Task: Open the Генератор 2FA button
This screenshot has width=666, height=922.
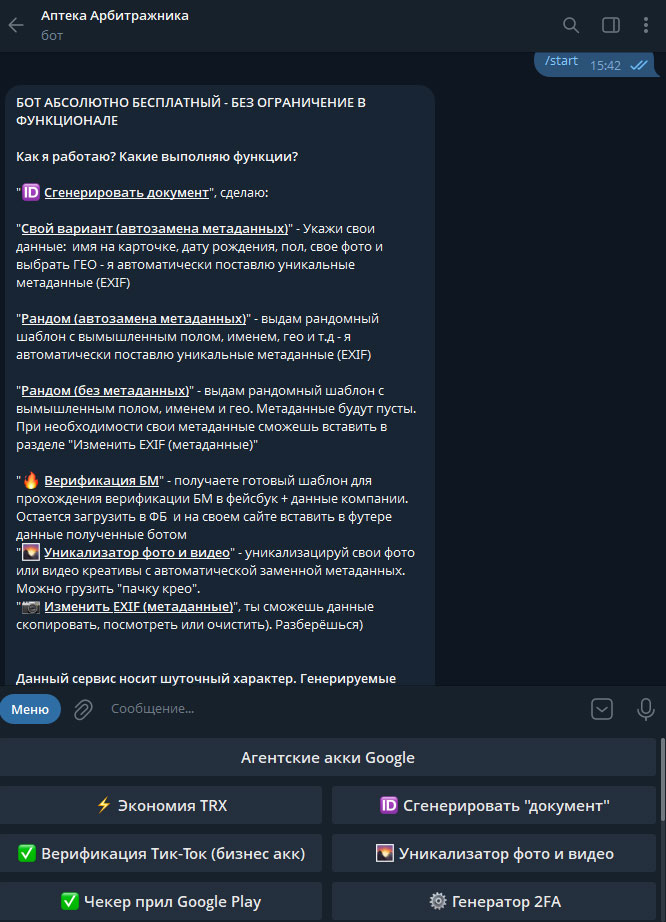Action: click(x=494, y=901)
